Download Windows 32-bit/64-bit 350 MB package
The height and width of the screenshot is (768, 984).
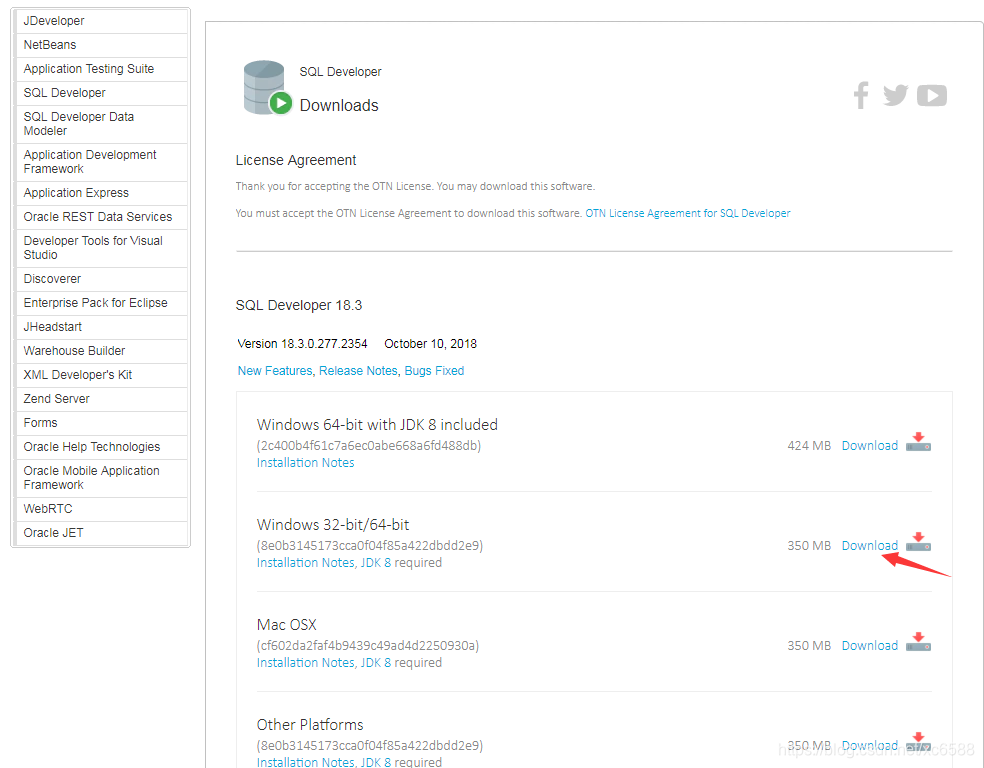[870, 545]
